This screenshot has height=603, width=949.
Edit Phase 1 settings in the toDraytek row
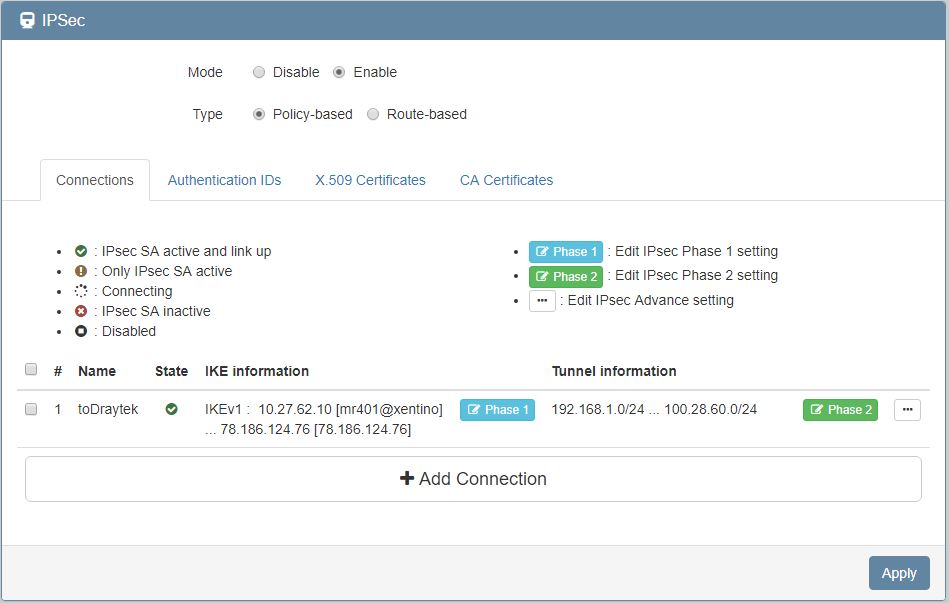tap(497, 409)
